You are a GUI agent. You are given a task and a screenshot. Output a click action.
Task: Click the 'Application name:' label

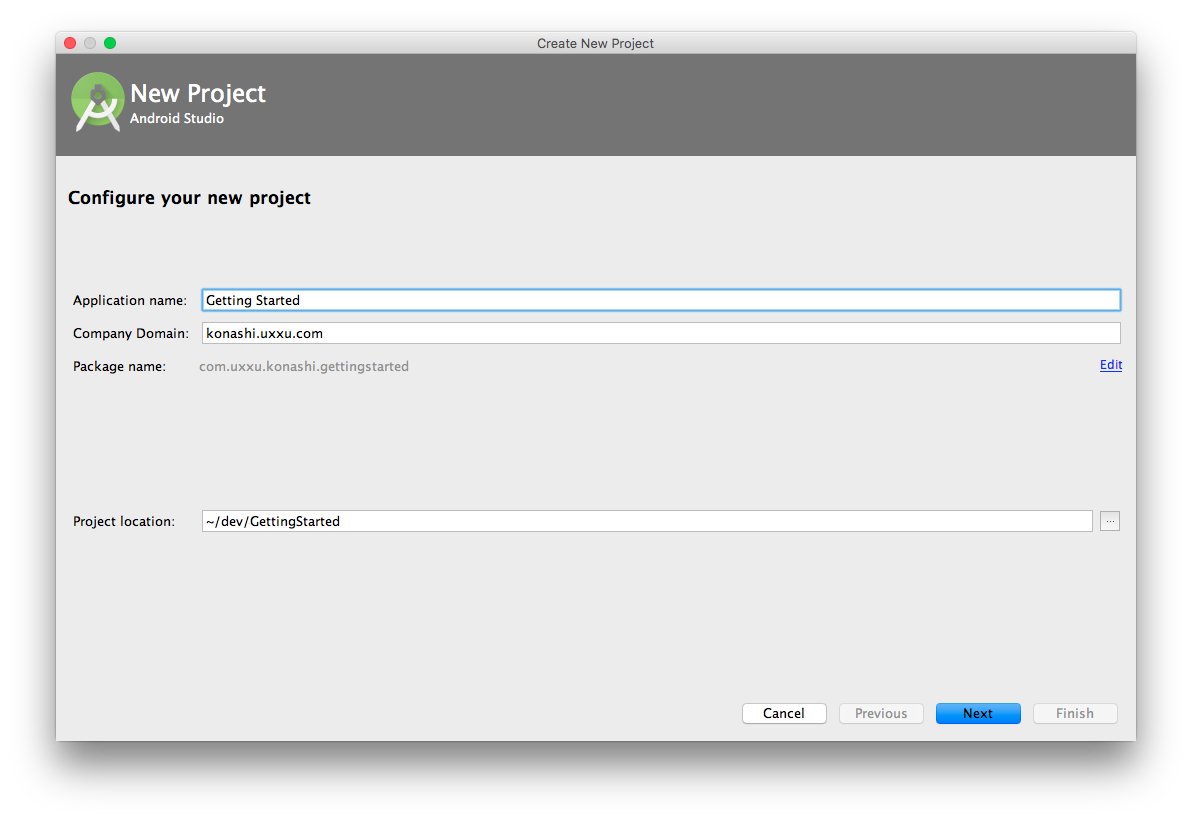point(130,300)
